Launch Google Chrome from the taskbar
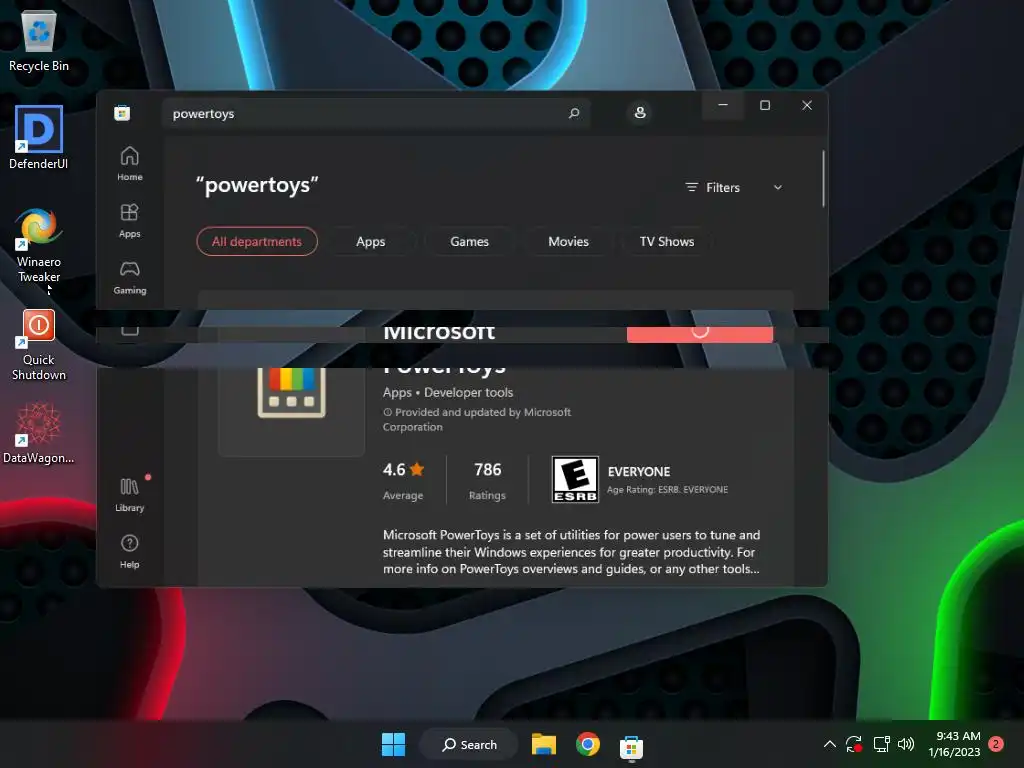 point(588,744)
